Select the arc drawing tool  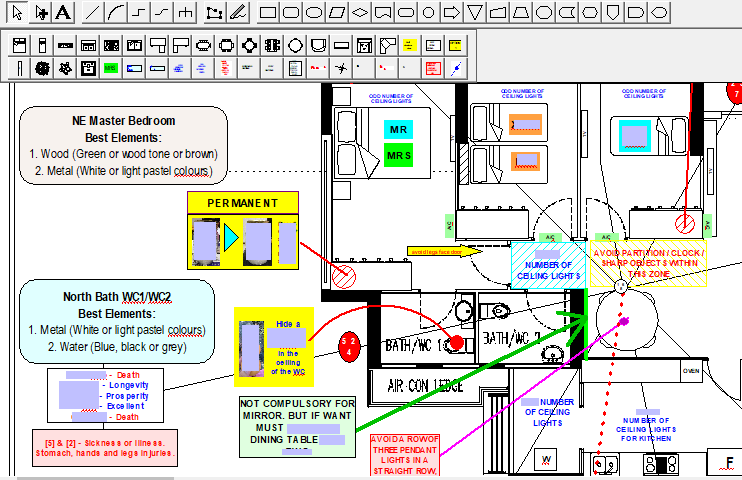click(x=116, y=13)
